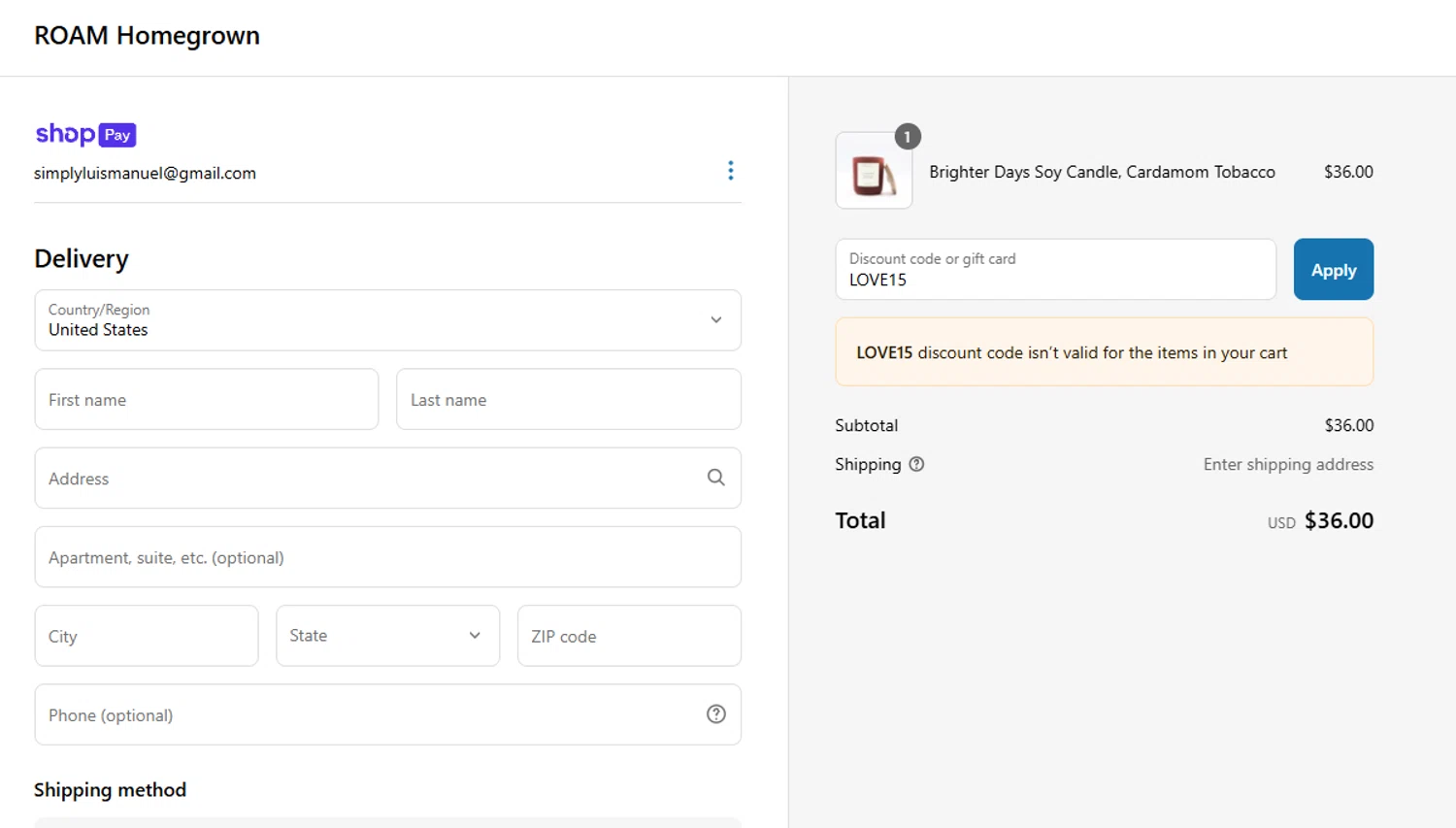Open the shipping info help icon
This screenshot has height=828, width=1456.
pyautogui.click(x=916, y=464)
